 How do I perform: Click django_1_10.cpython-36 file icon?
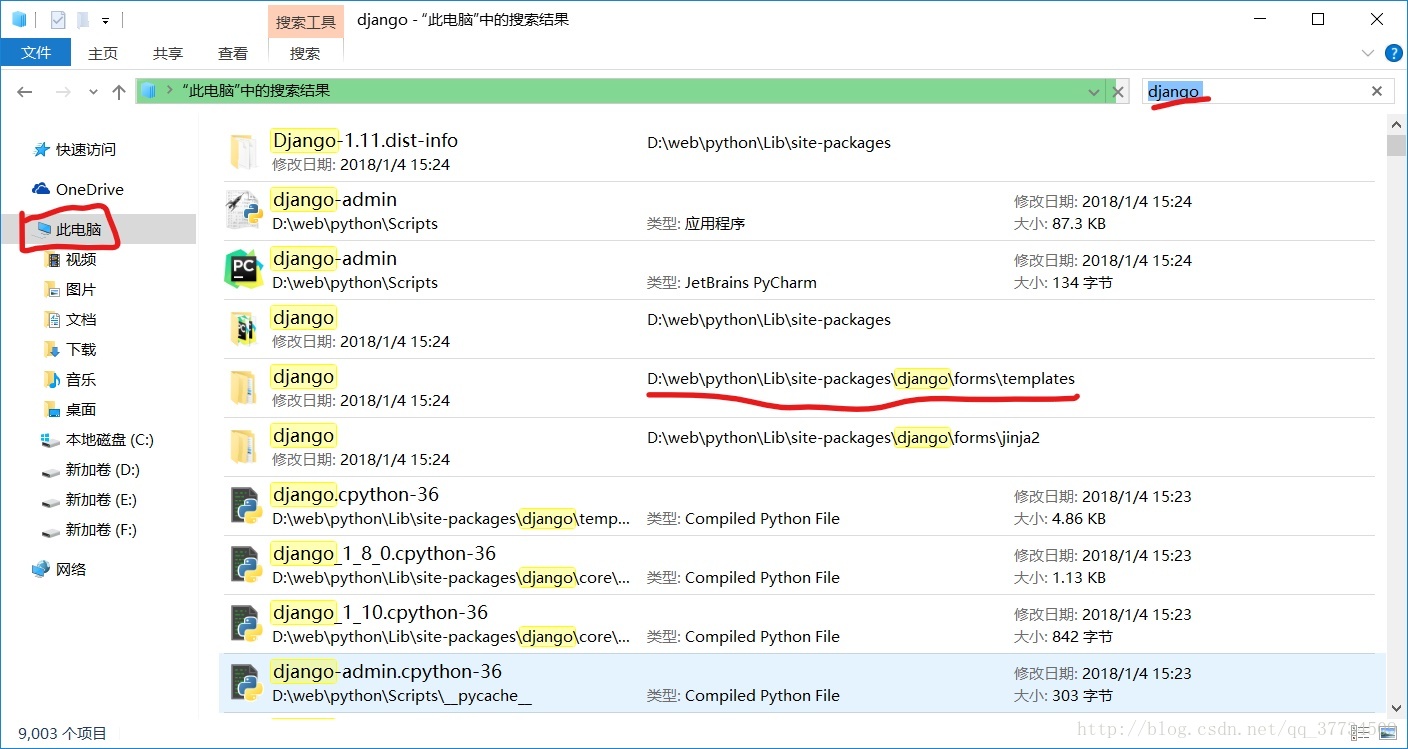click(x=245, y=624)
